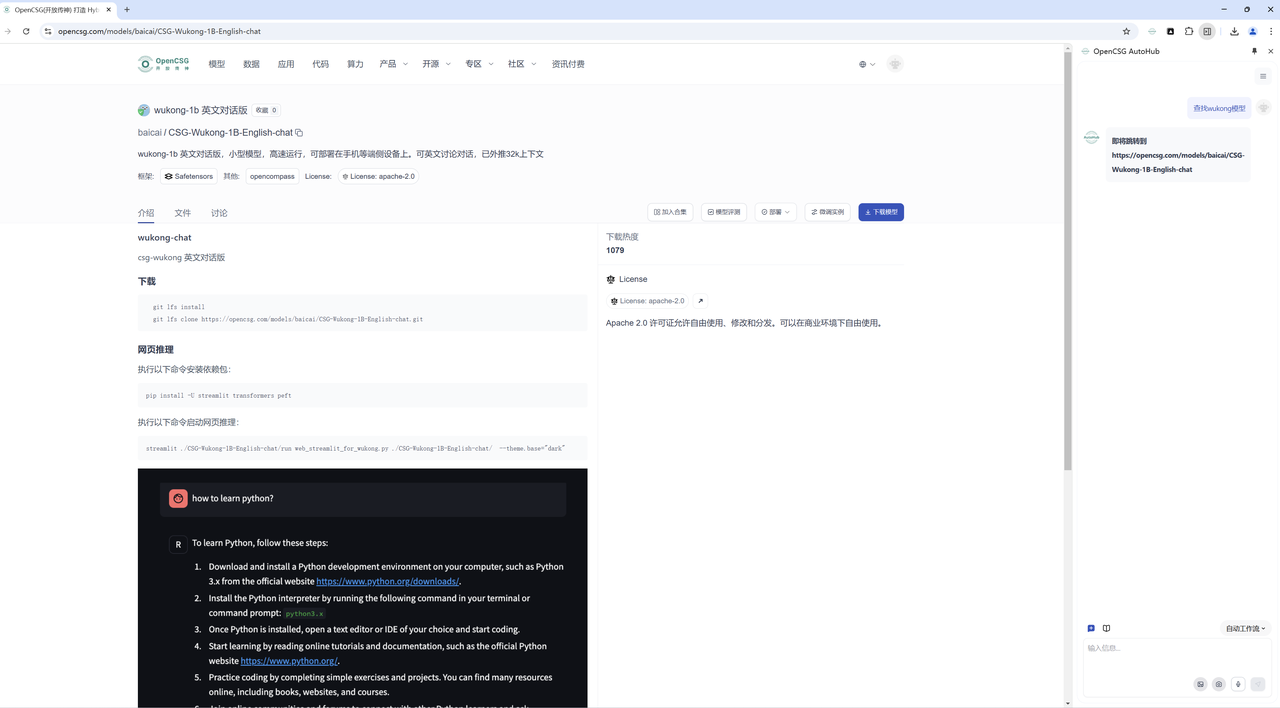Open the python.org downloads link

(x=387, y=581)
